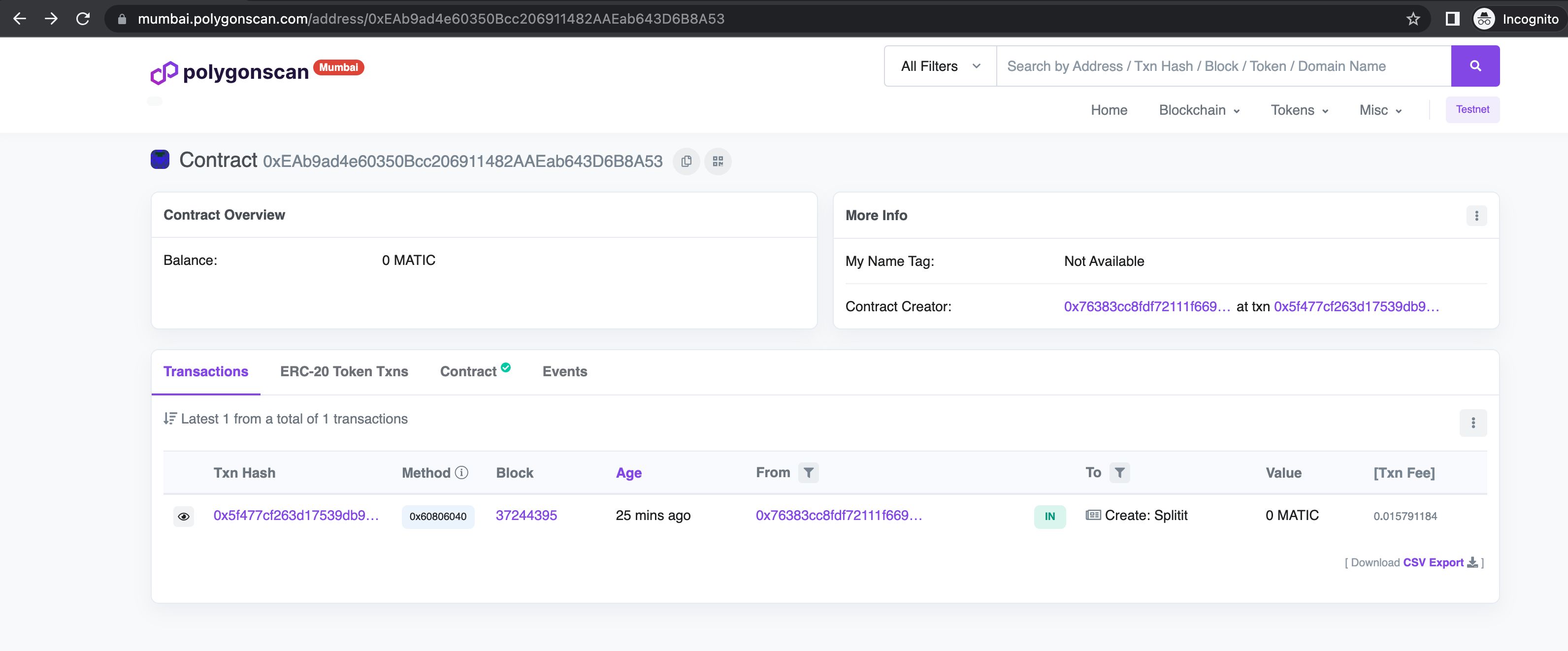This screenshot has height=651, width=1568.
Task: Filter by the From column
Action: pyautogui.click(x=808, y=472)
